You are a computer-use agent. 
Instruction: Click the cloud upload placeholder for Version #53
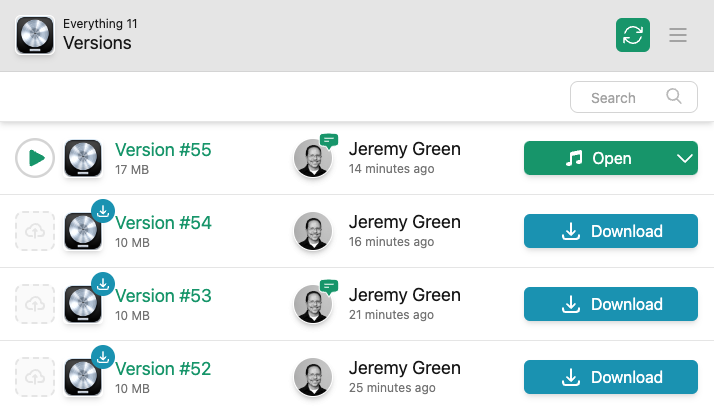pos(35,304)
